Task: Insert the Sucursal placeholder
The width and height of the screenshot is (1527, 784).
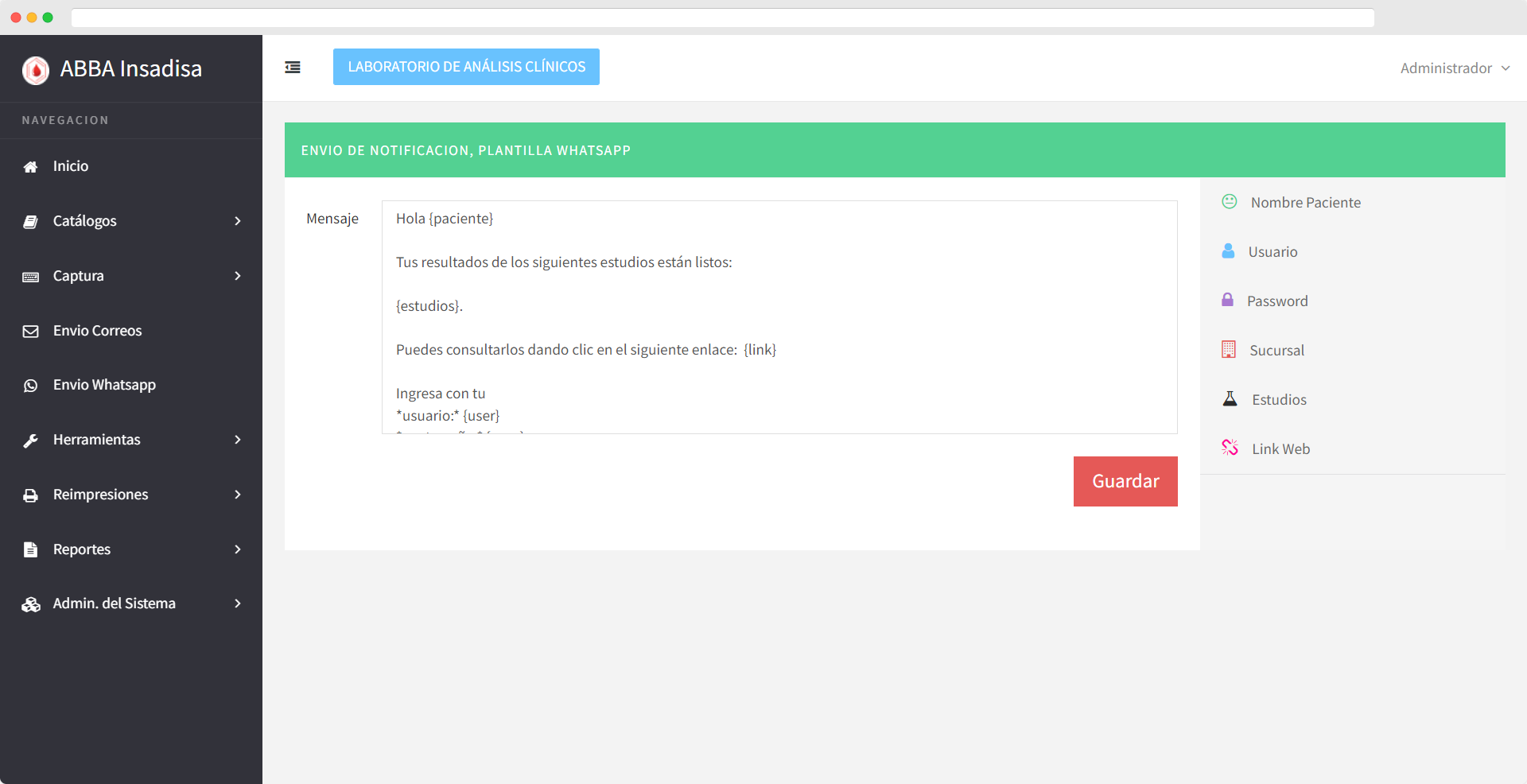Action: coord(1276,351)
